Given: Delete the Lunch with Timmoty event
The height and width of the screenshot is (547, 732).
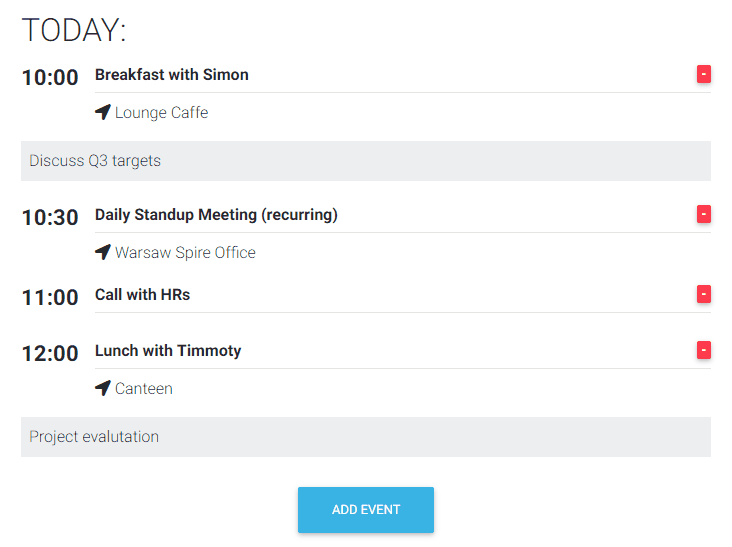Looking at the screenshot, I should point(704,350).
